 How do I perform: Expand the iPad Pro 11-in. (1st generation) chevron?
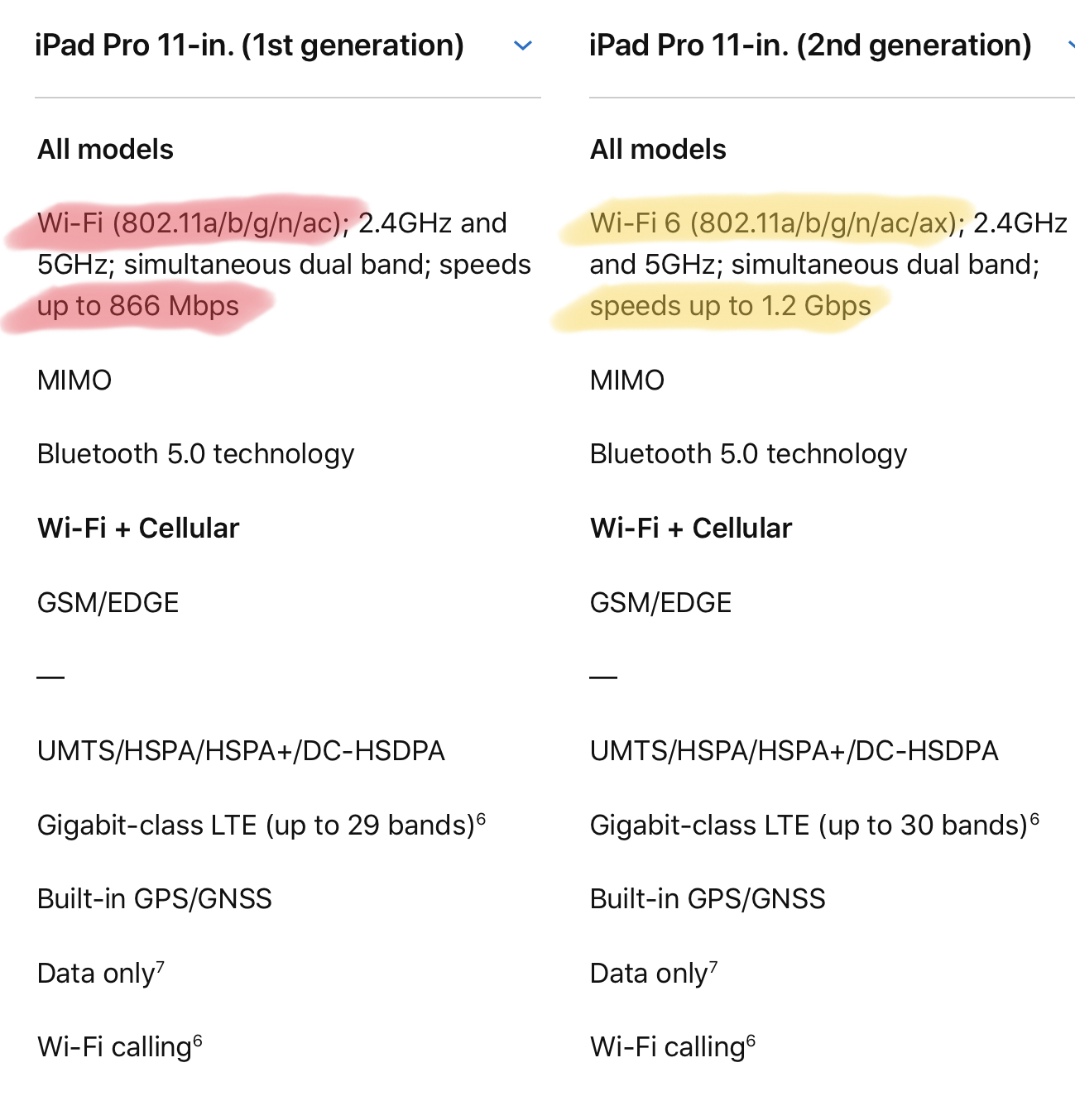pyautogui.click(x=523, y=45)
